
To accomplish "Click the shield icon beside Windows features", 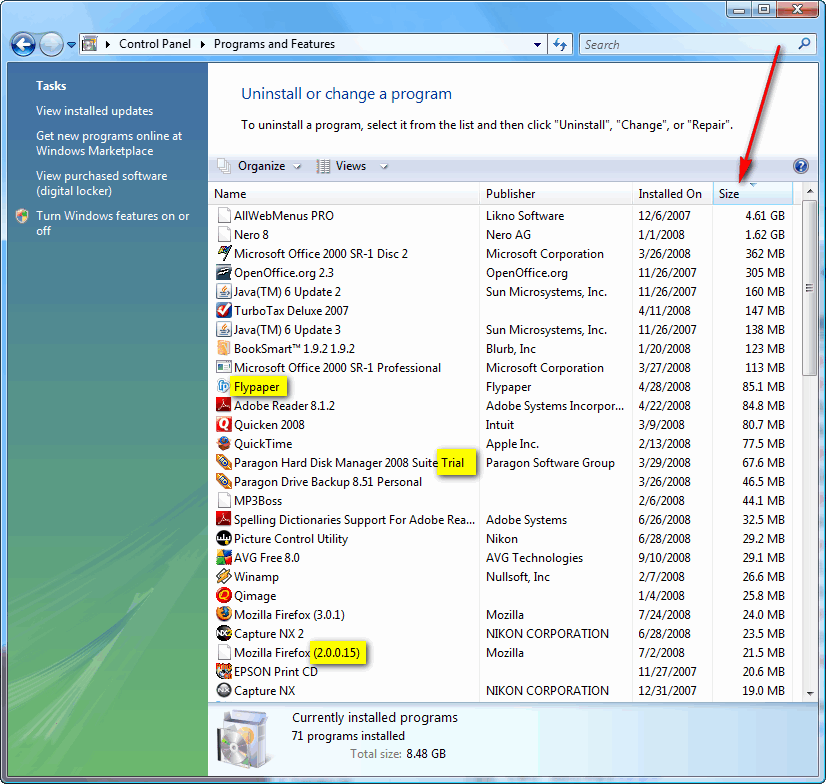I will coord(22,216).
